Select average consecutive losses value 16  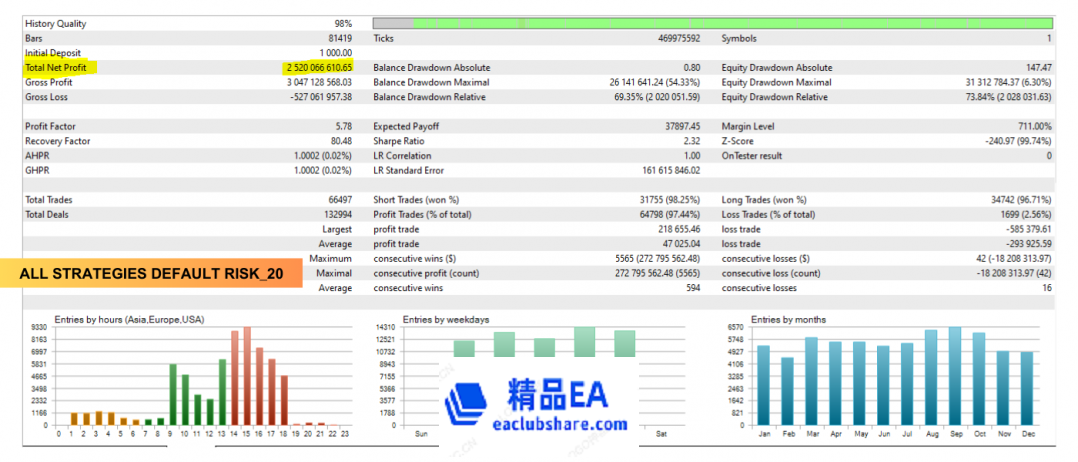[x=1048, y=288]
